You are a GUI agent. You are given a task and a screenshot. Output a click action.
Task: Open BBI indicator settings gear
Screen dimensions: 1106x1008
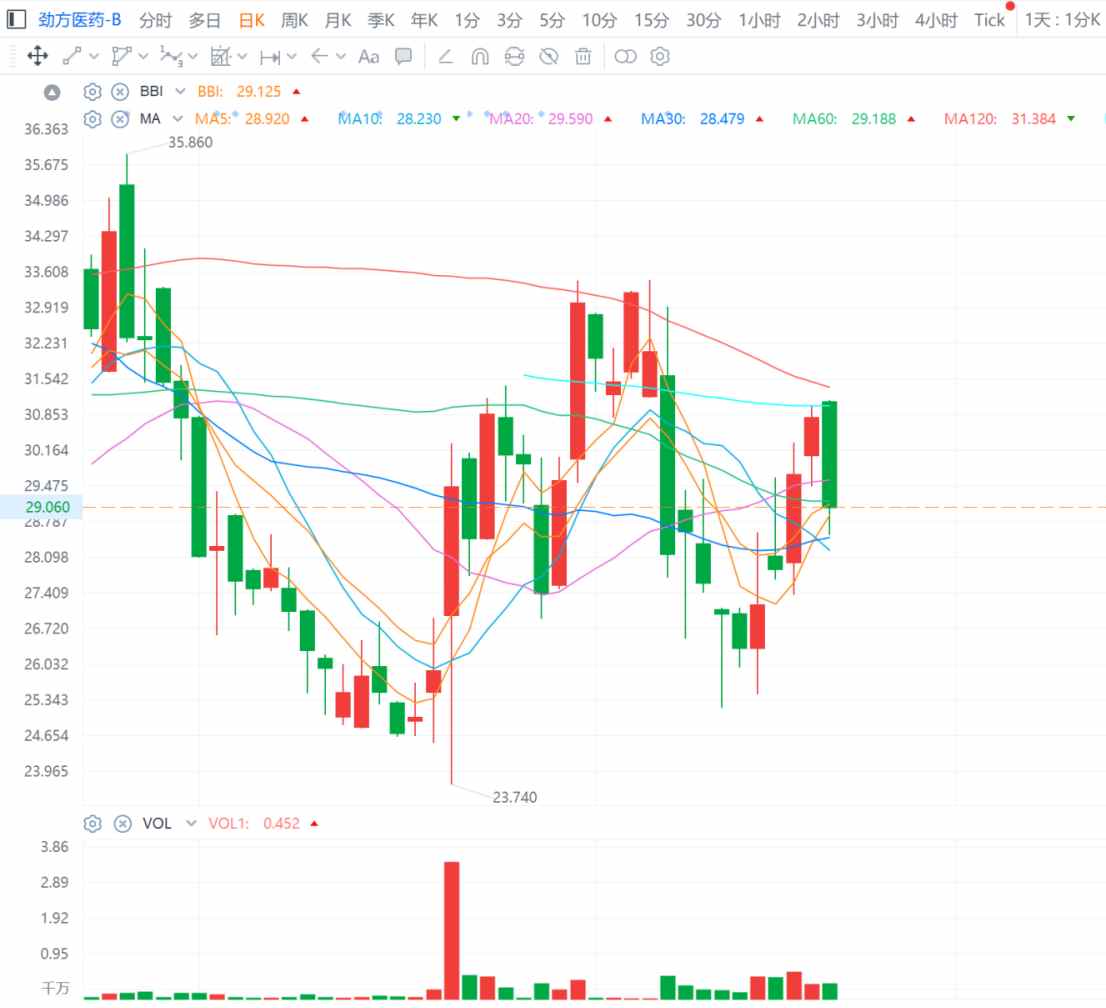(x=92, y=92)
